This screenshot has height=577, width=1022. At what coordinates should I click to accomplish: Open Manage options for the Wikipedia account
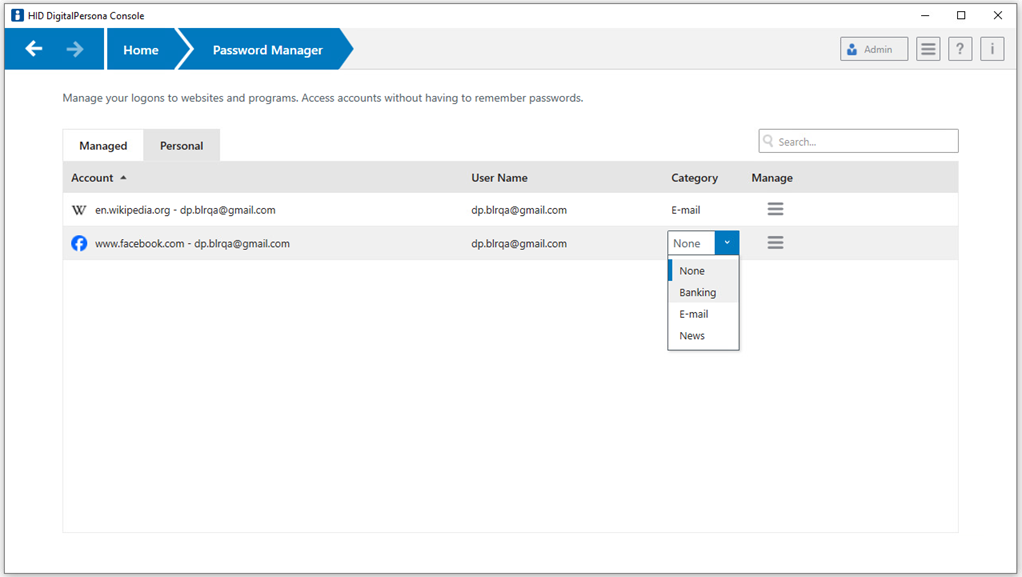click(775, 210)
